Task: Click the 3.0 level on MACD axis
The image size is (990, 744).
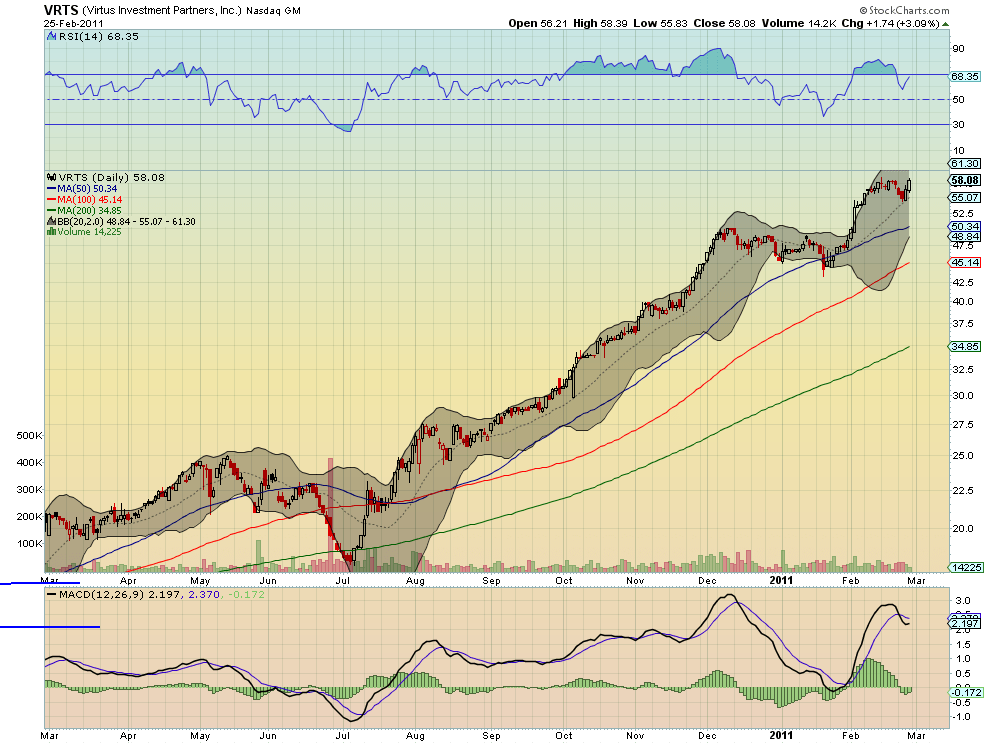Action: (963, 601)
